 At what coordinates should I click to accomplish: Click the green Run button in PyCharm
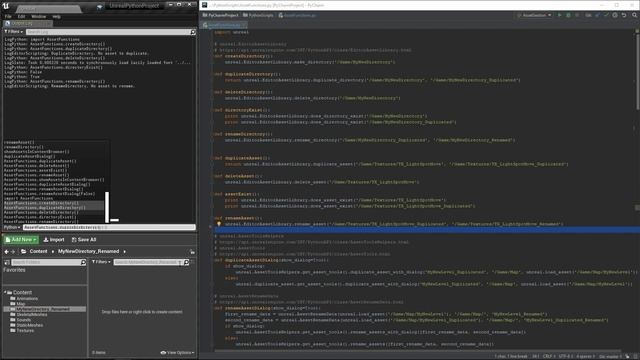tap(560, 15)
